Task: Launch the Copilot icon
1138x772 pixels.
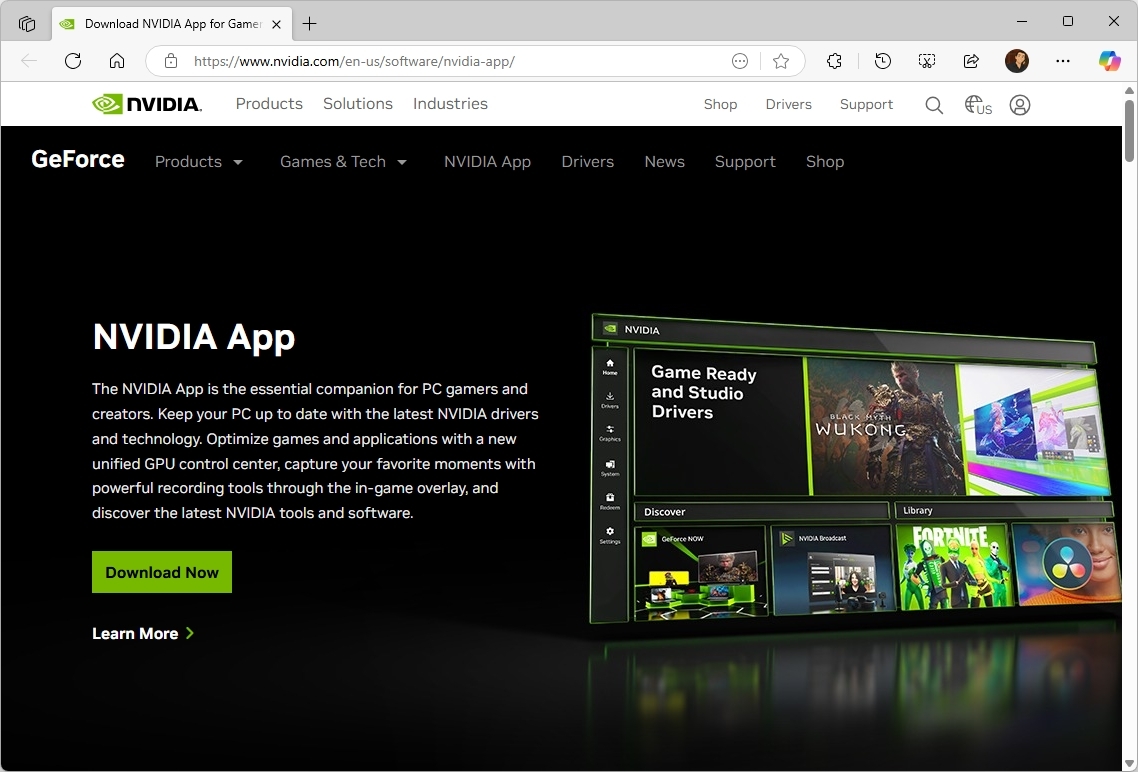Action: click(1109, 61)
